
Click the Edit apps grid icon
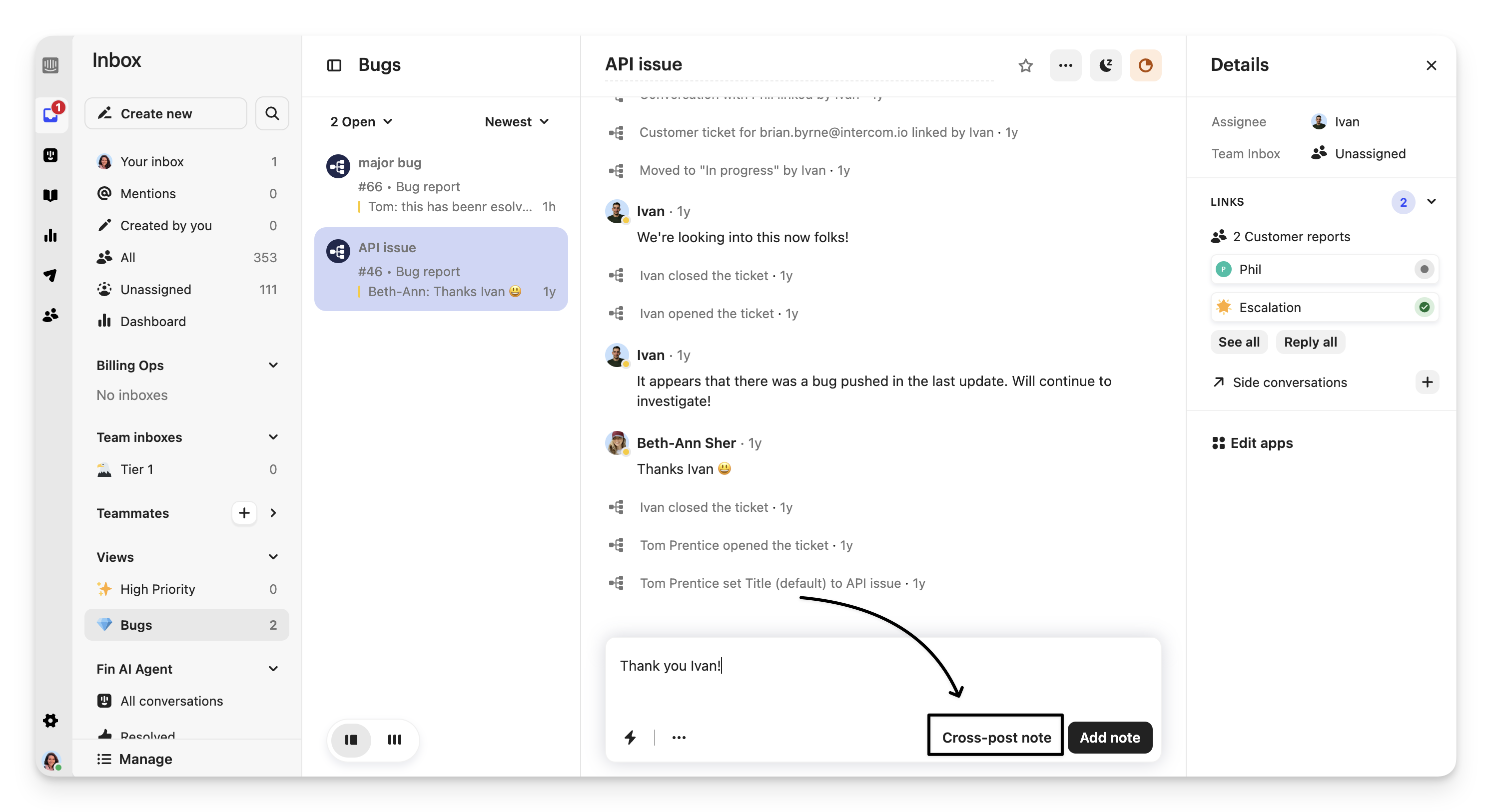pos(1218,443)
